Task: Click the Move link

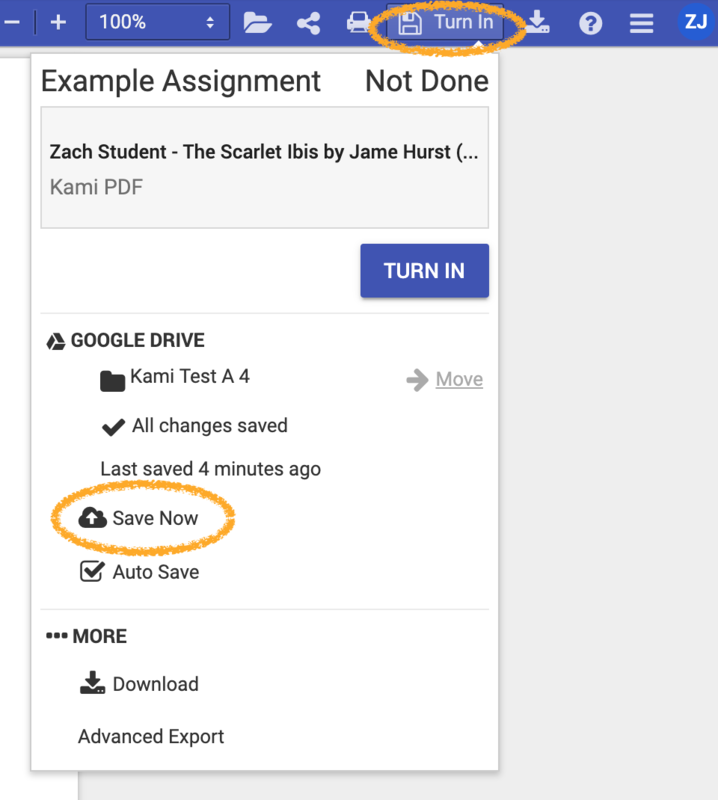Action: (459, 379)
